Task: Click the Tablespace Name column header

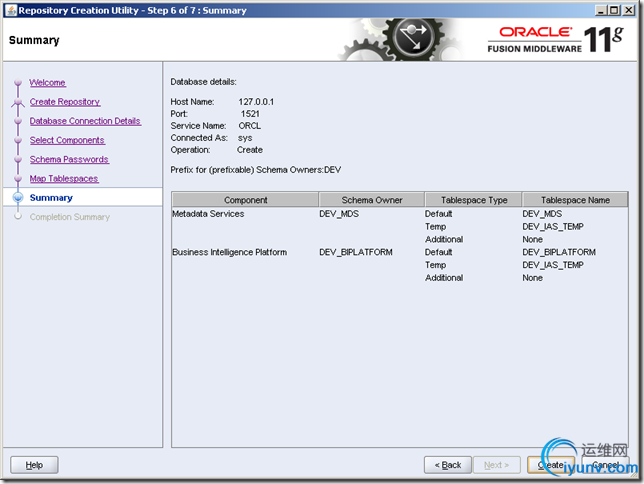Action: (575, 200)
